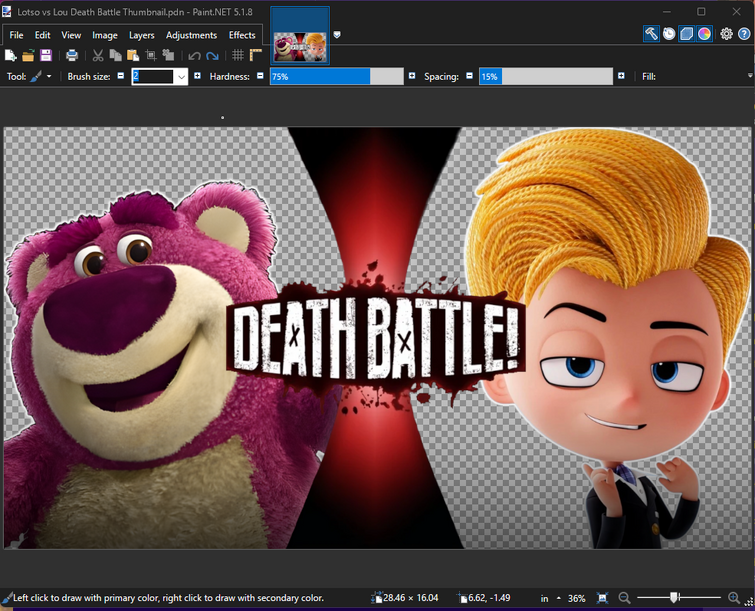Click the Redo arrow icon
This screenshot has width=755, height=611.
pyautogui.click(x=212, y=56)
